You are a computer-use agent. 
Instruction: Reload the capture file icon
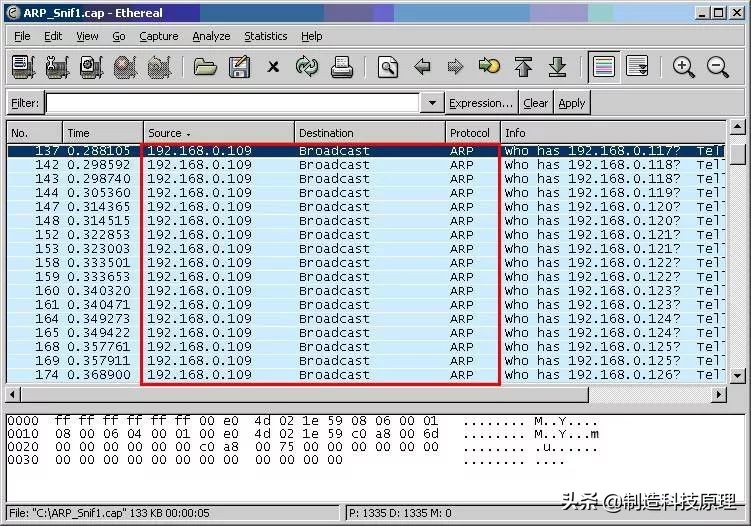307,67
